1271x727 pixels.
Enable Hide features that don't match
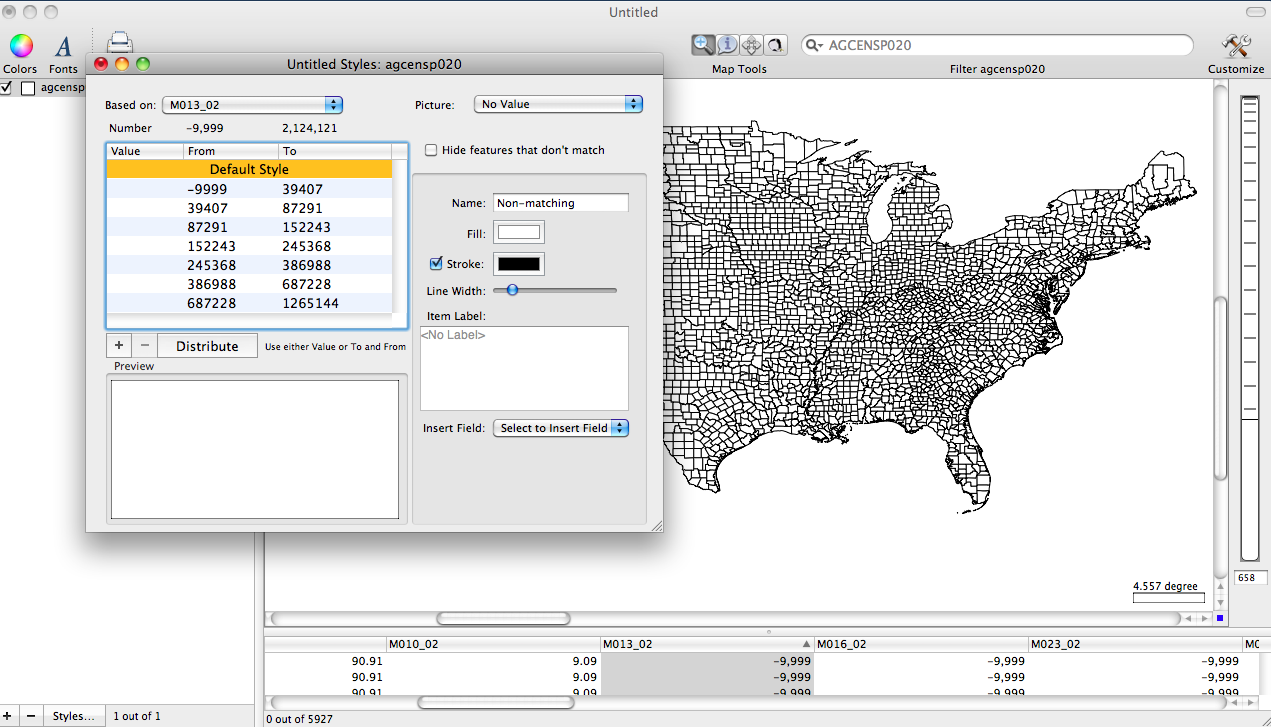431,150
